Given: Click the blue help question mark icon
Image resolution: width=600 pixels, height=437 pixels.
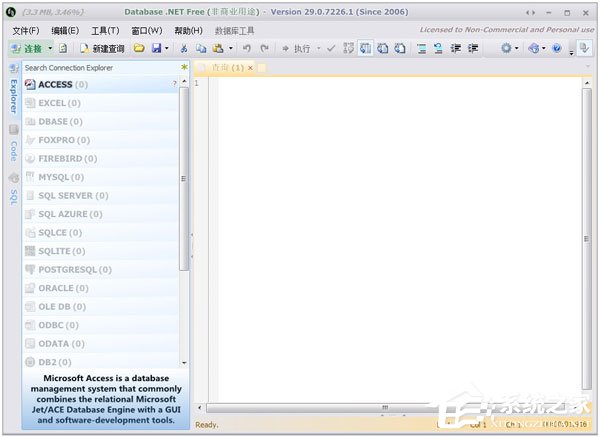Looking at the screenshot, I should [557, 48].
